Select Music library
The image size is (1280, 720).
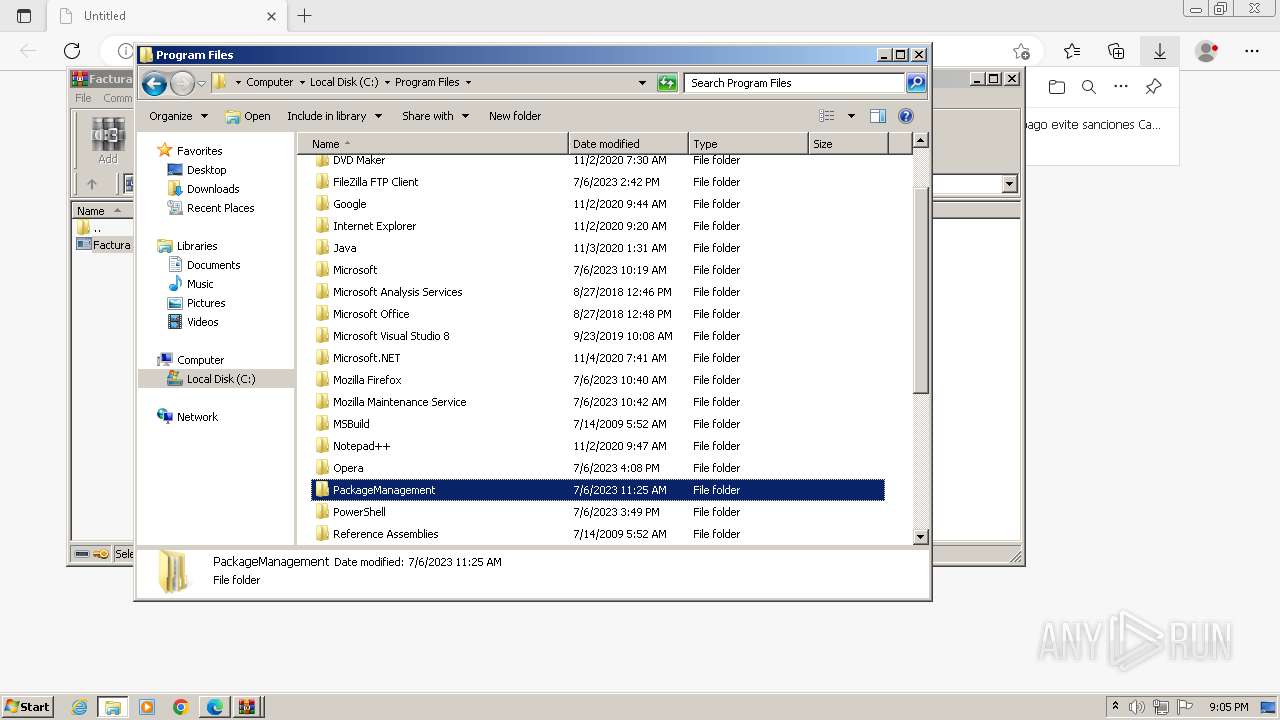(200, 284)
